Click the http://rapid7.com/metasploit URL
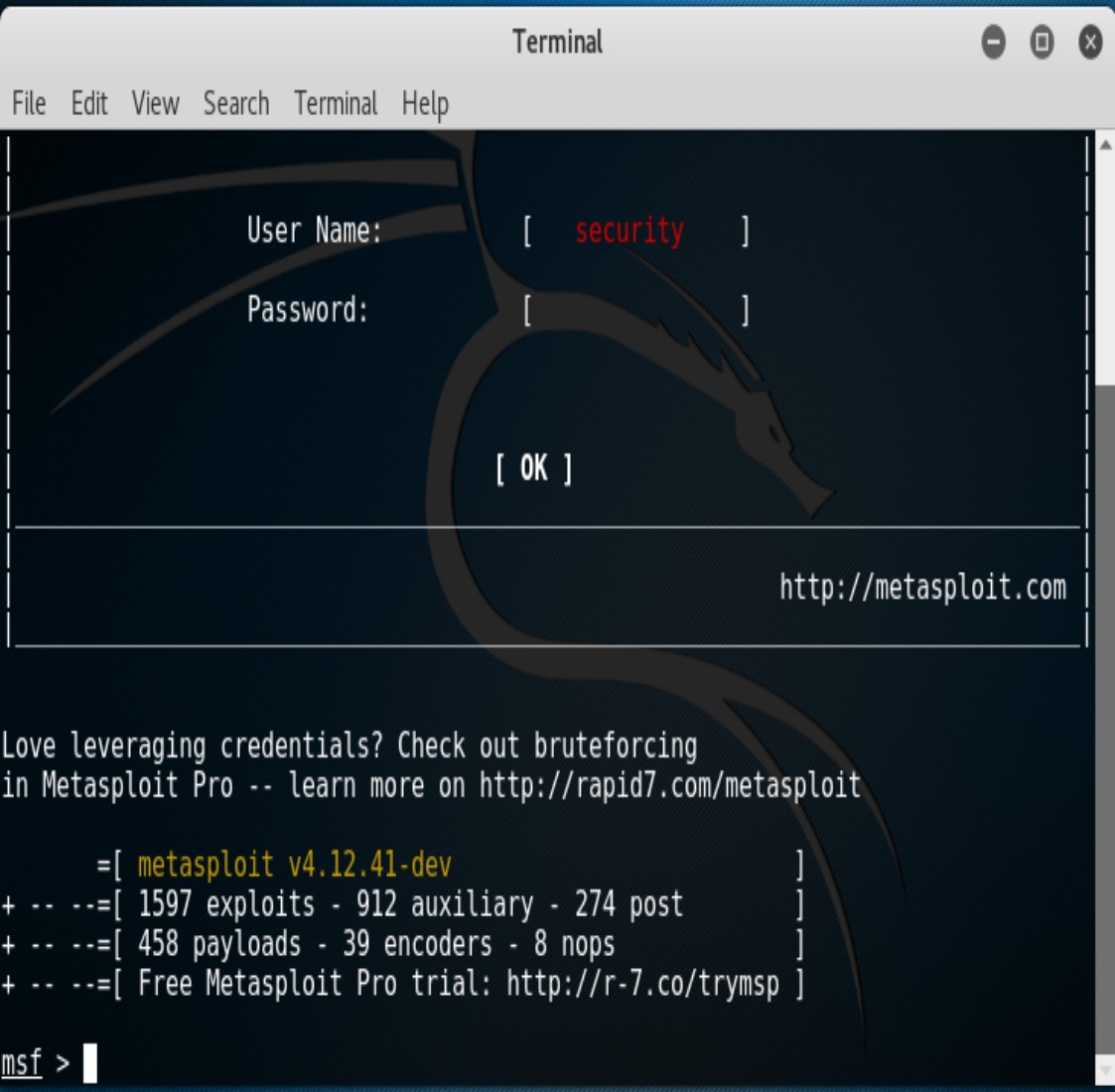Screen dimensions: 1115x1092 click(670, 785)
